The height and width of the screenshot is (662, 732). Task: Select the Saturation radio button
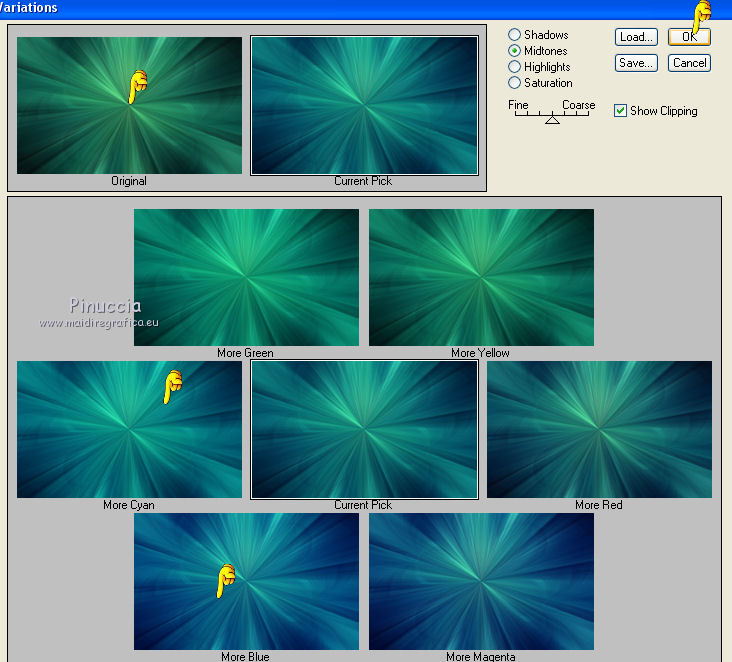coord(514,83)
